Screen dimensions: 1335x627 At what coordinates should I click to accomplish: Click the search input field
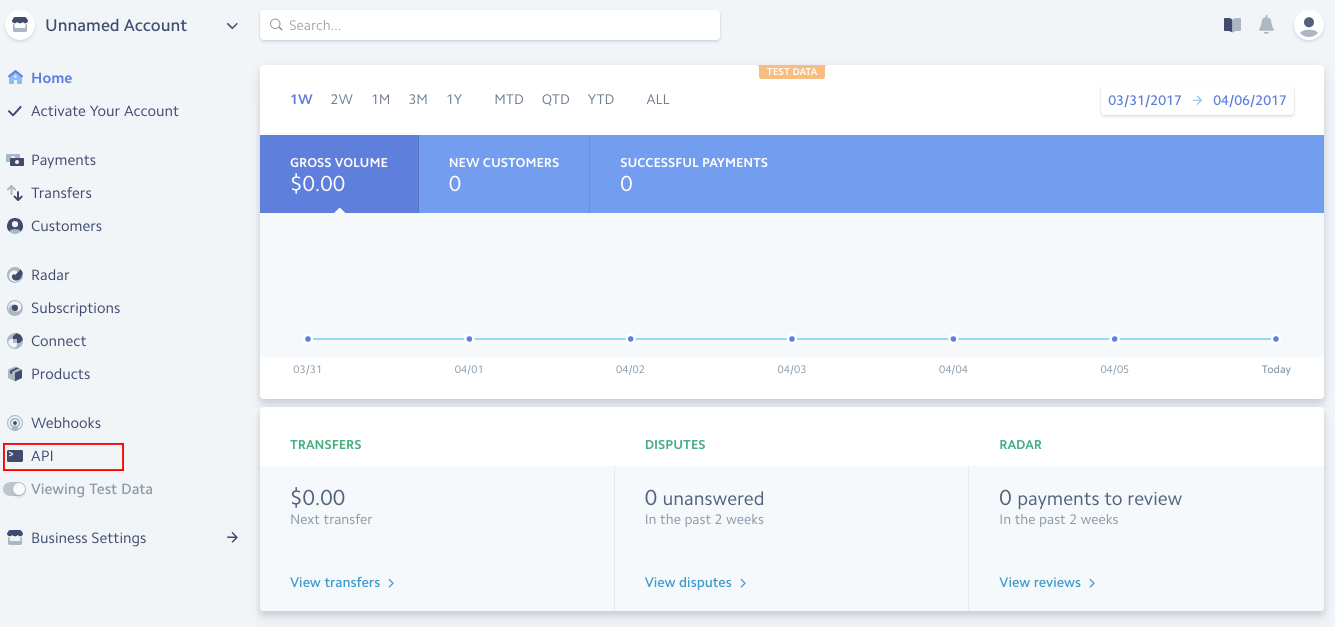[x=490, y=25]
